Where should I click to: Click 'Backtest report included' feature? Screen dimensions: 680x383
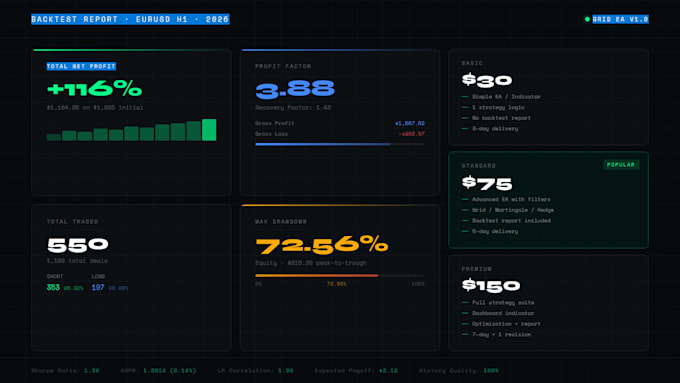click(511, 221)
